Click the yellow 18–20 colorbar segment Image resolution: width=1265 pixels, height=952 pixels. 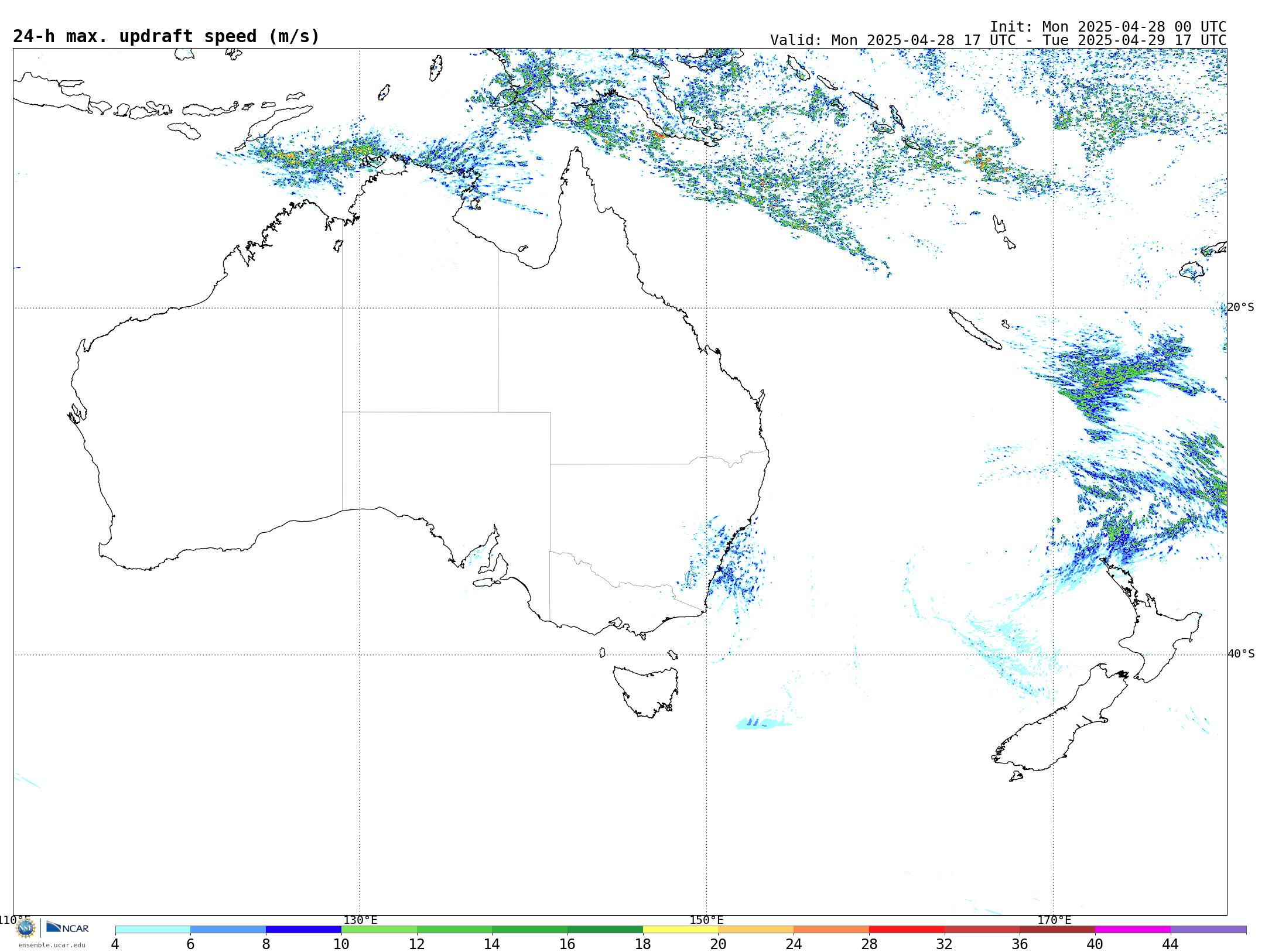(681, 930)
